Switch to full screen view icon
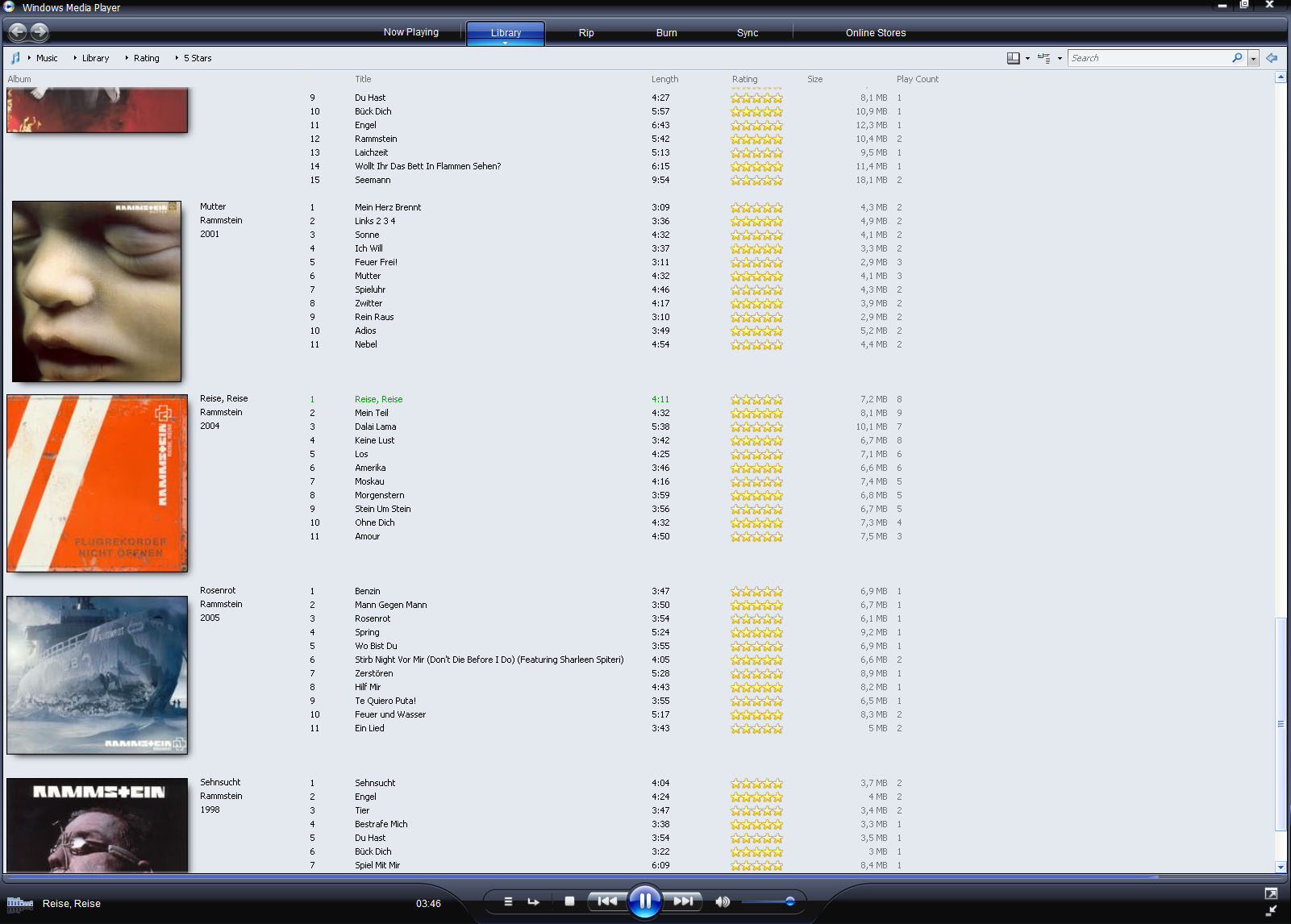 point(1271,893)
